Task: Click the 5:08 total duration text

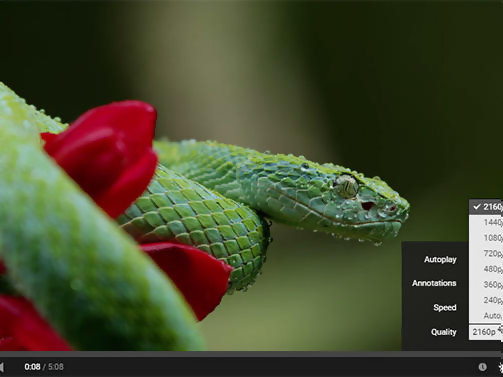Action: pos(56,367)
